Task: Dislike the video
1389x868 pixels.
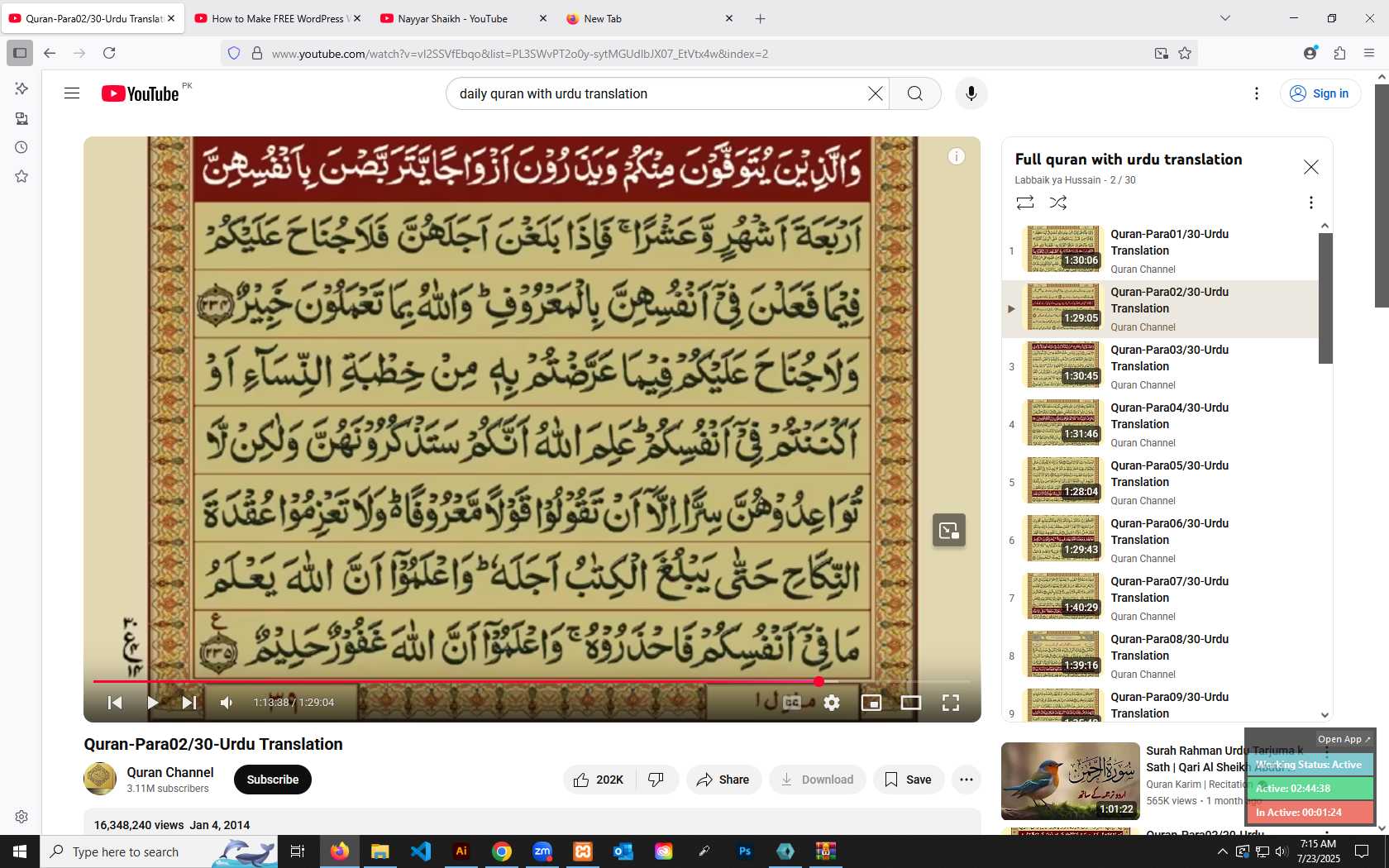Action: [x=656, y=780]
